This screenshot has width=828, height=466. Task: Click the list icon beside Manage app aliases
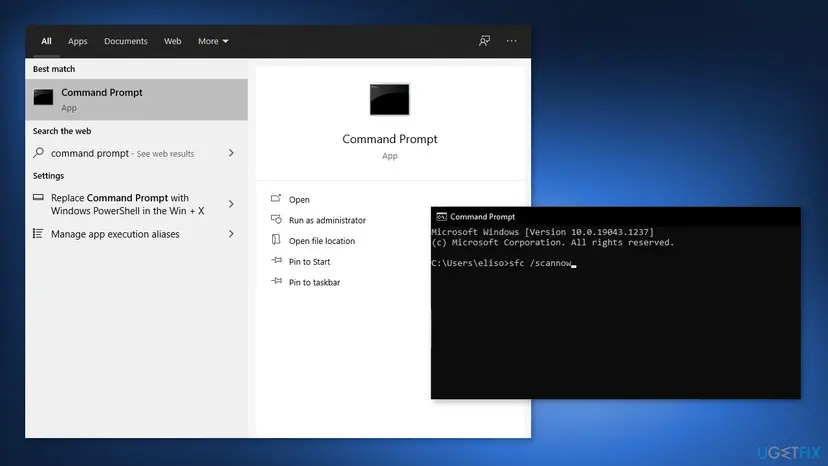(x=38, y=234)
